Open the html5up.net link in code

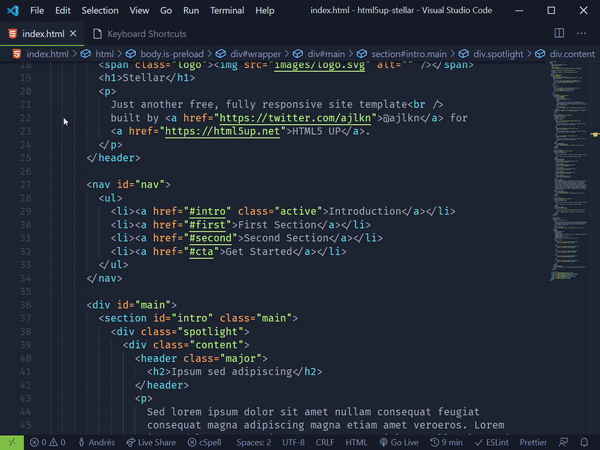coord(222,131)
